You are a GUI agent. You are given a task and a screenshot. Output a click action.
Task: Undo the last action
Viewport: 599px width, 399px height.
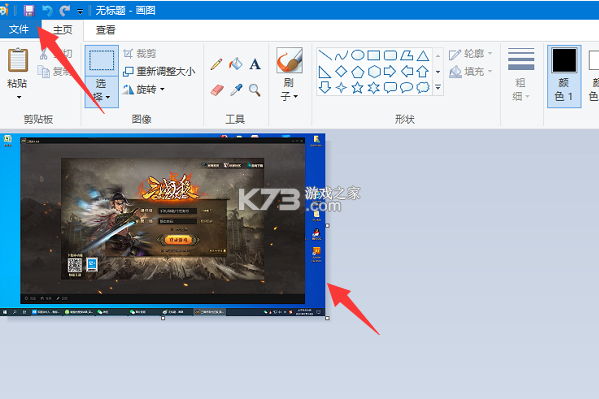(47, 10)
